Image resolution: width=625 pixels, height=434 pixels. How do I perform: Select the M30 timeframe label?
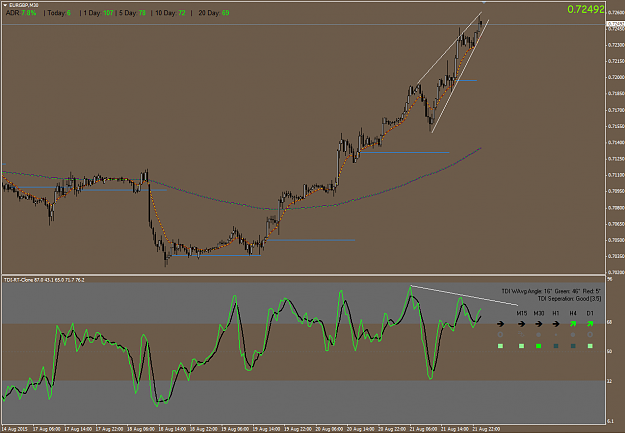[539, 313]
